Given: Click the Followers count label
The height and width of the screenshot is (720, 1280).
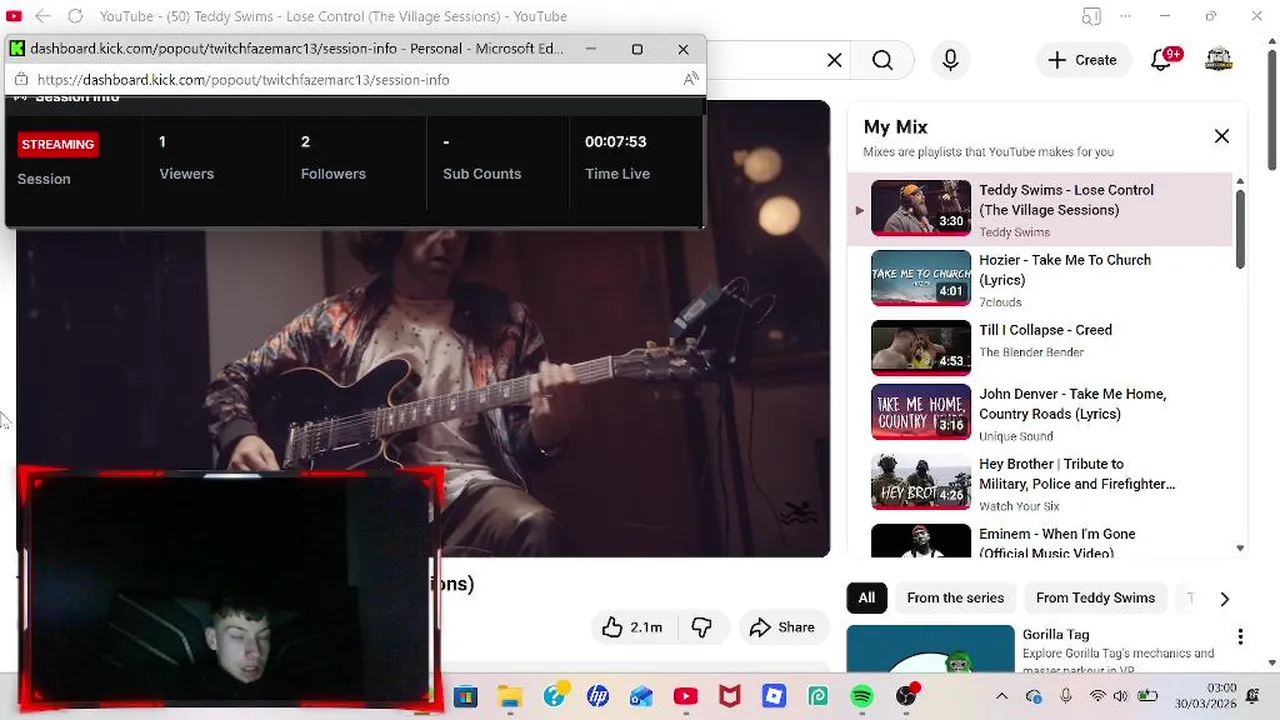Looking at the screenshot, I should click(x=333, y=174).
